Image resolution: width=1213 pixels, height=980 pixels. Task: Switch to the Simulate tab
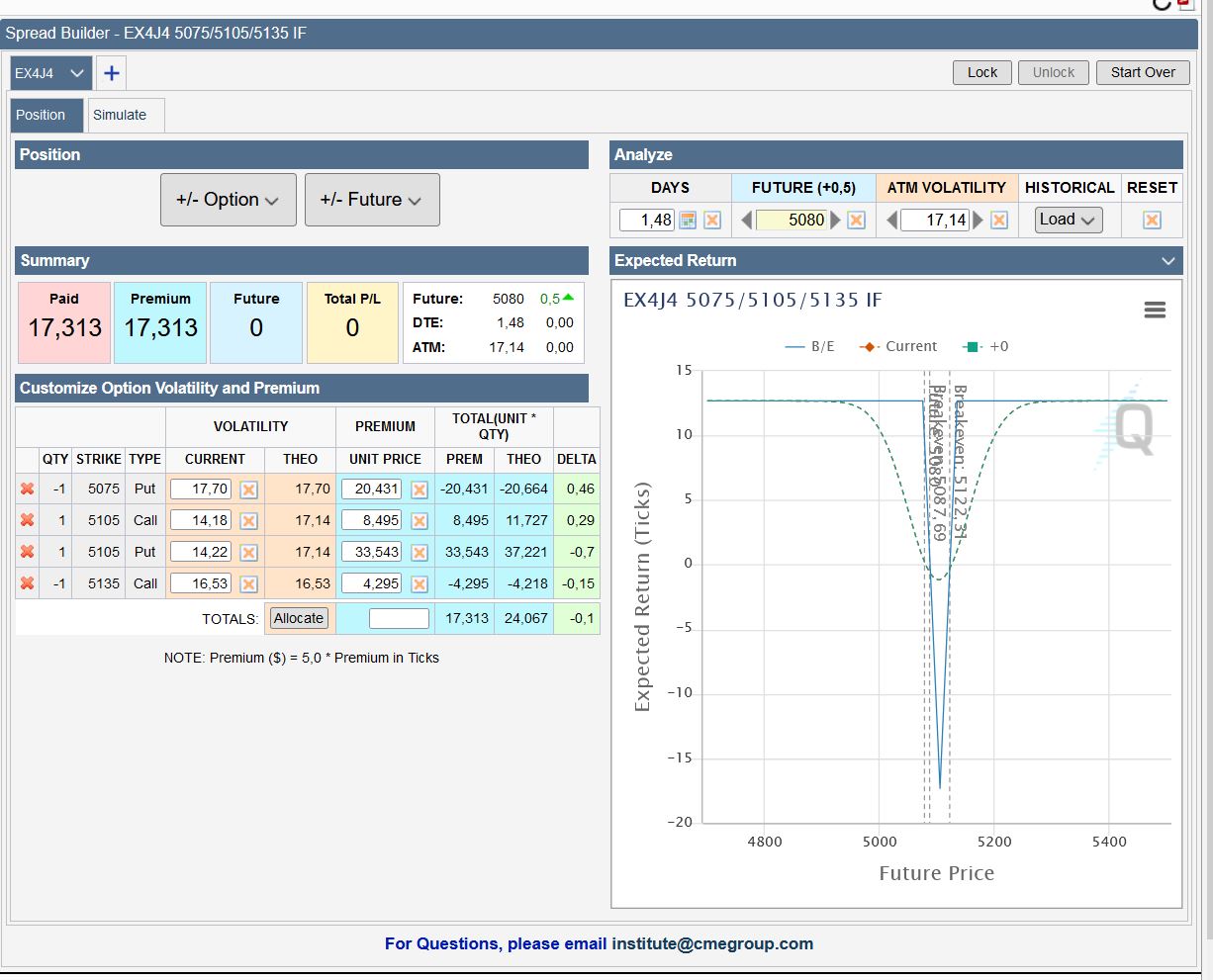pos(120,115)
